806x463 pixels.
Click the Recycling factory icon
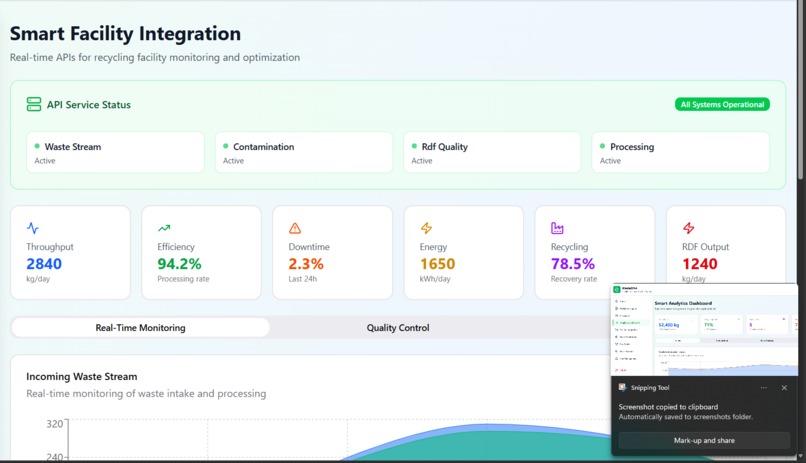point(557,228)
